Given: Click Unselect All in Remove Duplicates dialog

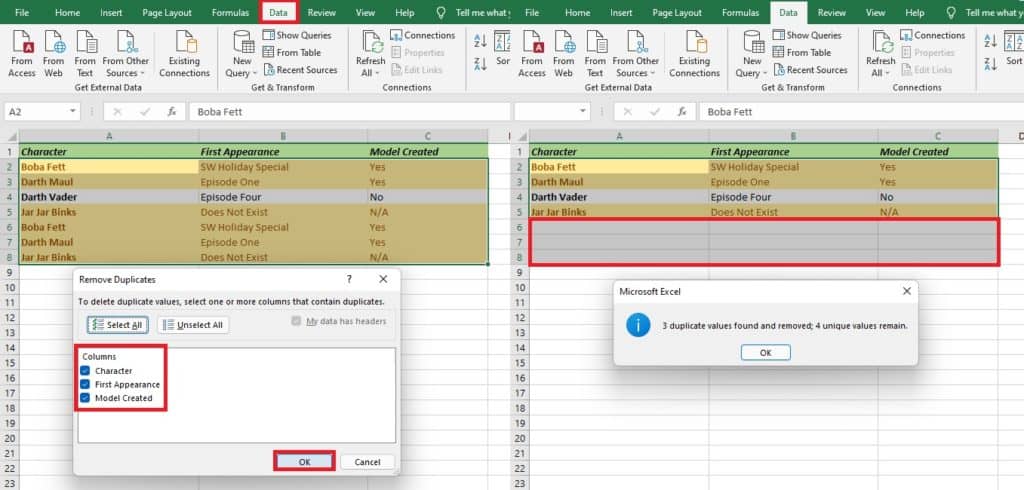Looking at the screenshot, I should (192, 325).
